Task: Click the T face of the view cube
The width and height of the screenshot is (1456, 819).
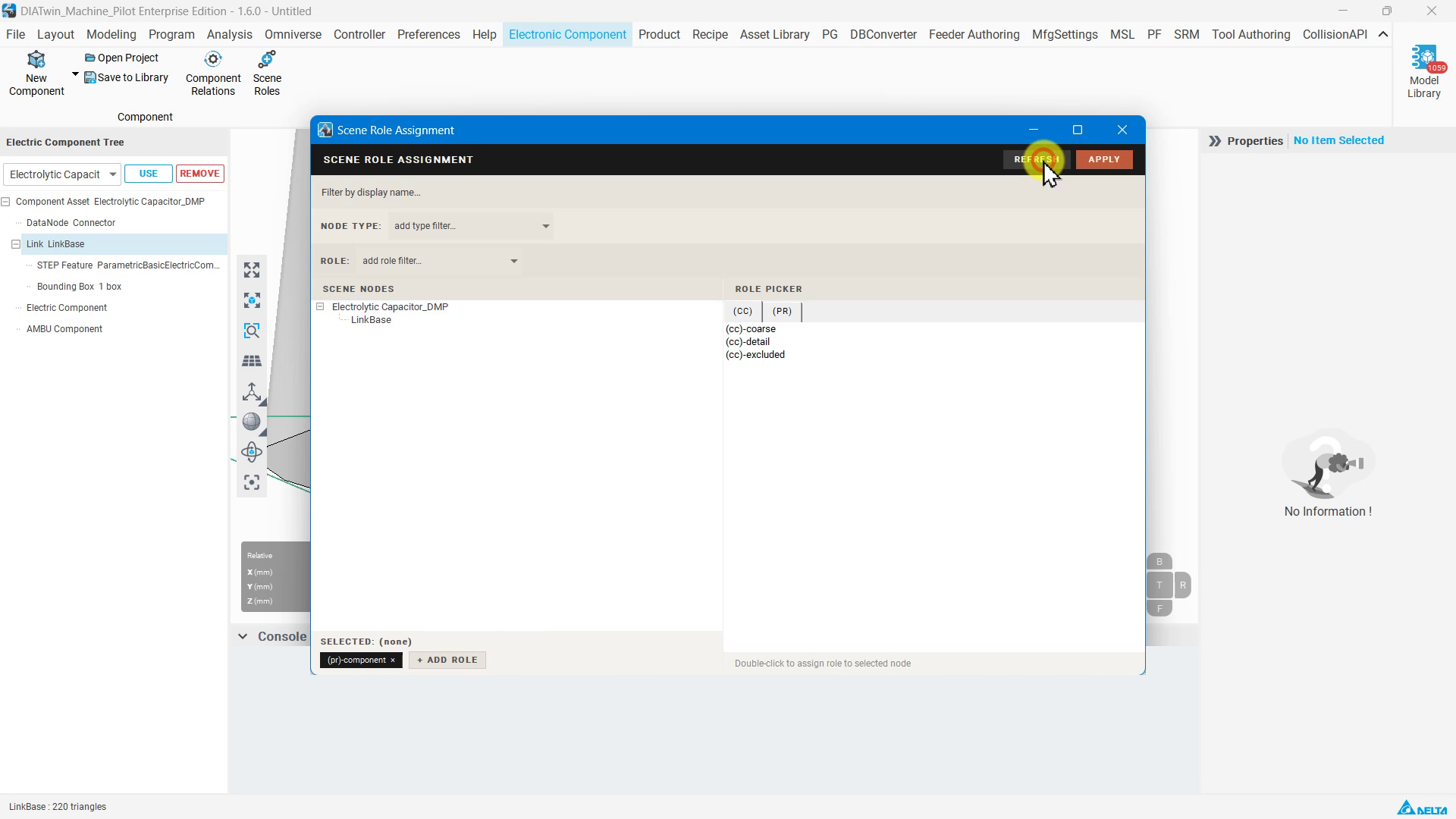Action: pos(1159,585)
